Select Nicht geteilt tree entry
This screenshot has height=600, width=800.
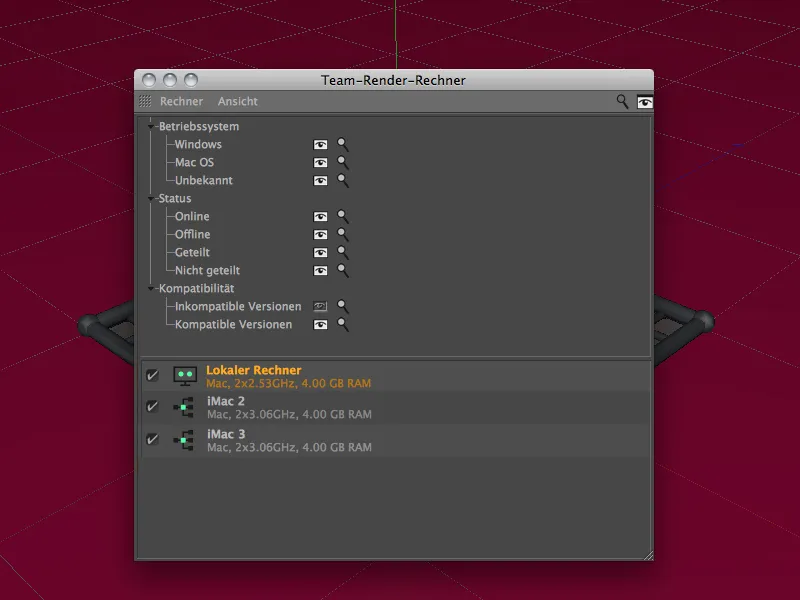[x=207, y=270]
